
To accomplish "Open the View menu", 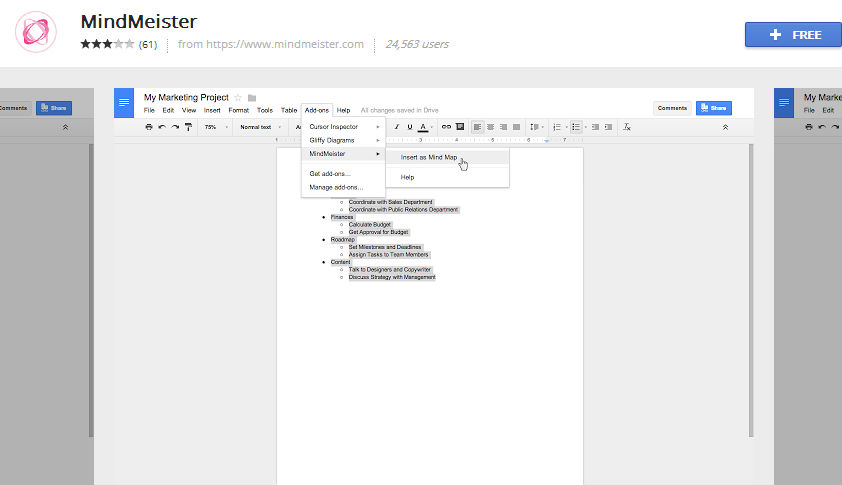I will click(189, 110).
